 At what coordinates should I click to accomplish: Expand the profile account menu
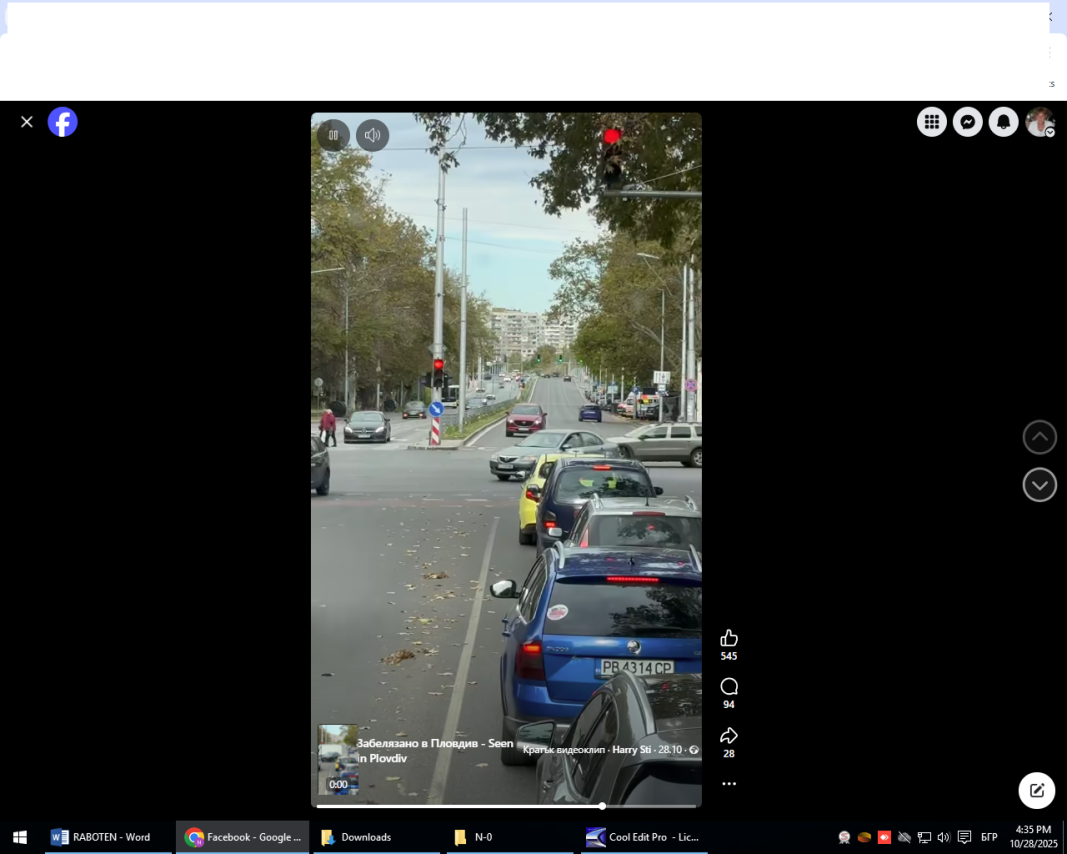click(1040, 122)
